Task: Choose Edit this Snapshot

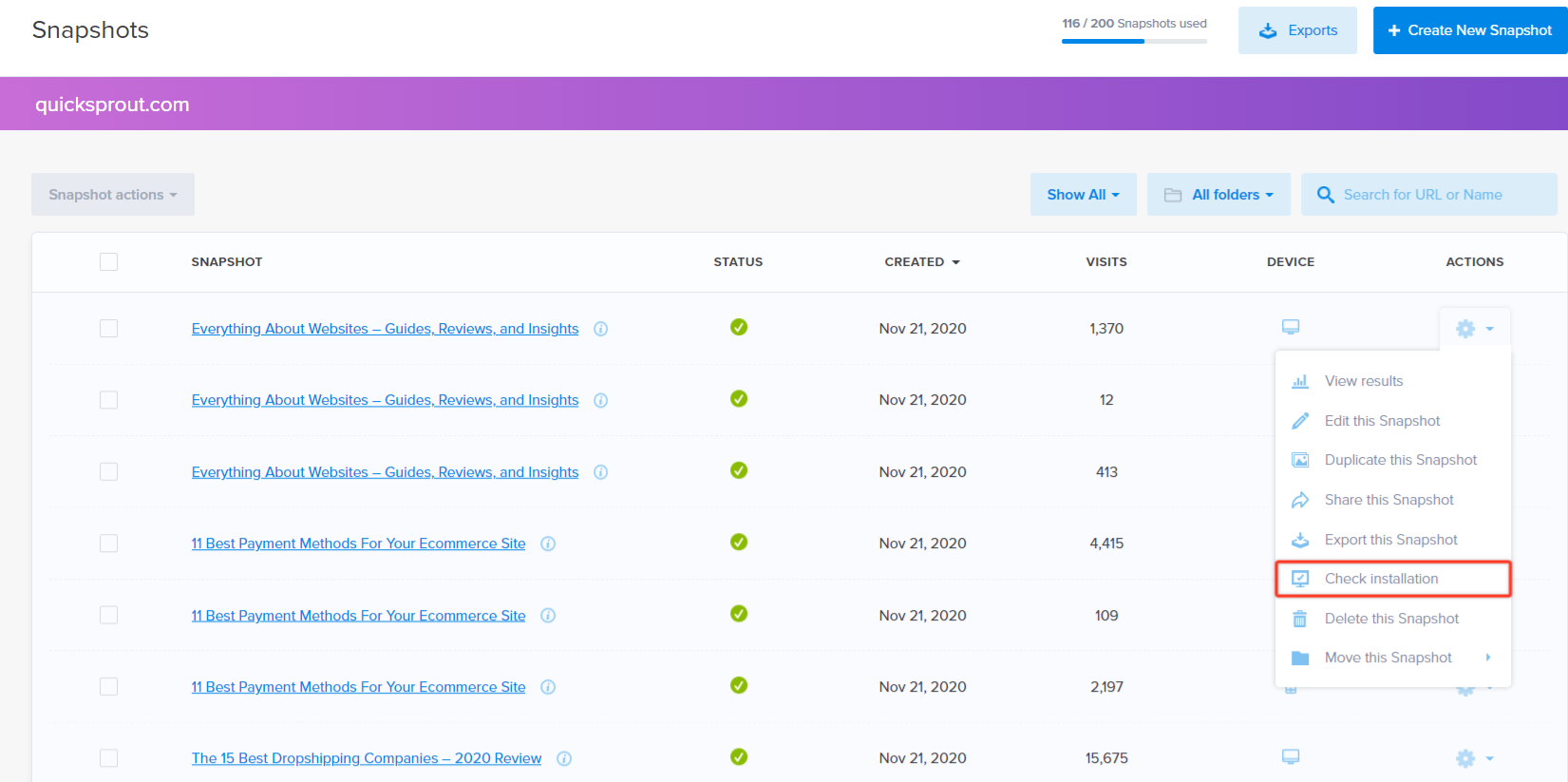Action: pos(1392,421)
